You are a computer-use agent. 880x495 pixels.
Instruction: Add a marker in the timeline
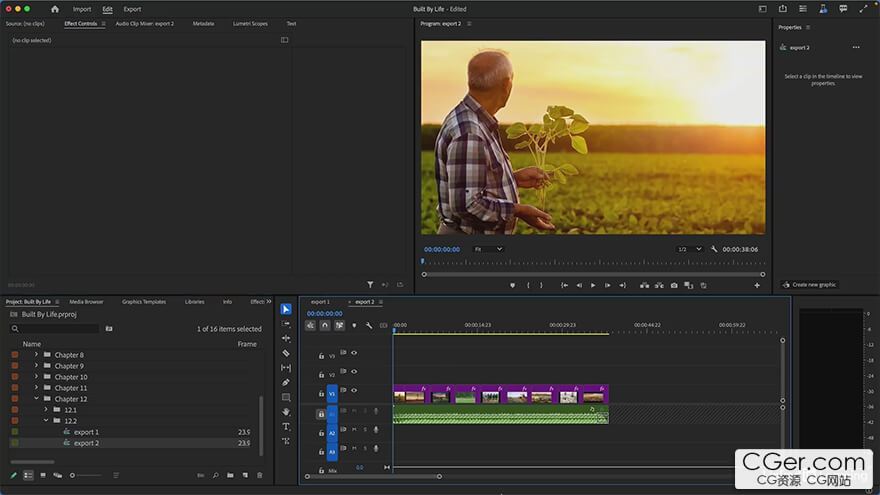click(354, 325)
